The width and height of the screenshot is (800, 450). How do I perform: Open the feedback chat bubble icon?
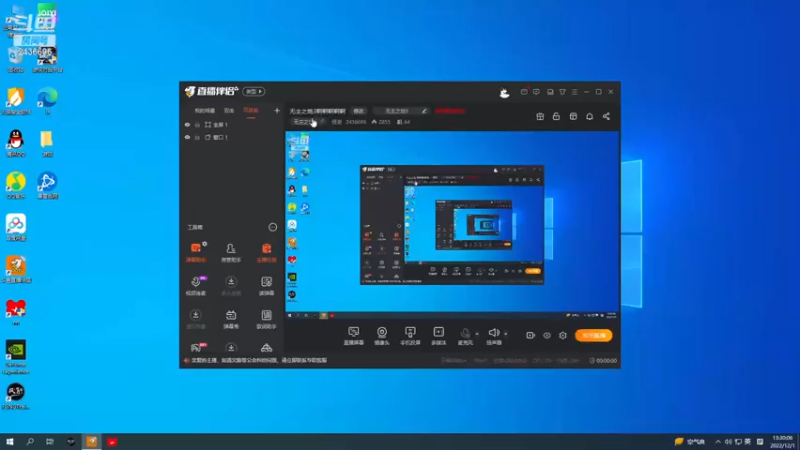pyautogui.click(x=536, y=92)
